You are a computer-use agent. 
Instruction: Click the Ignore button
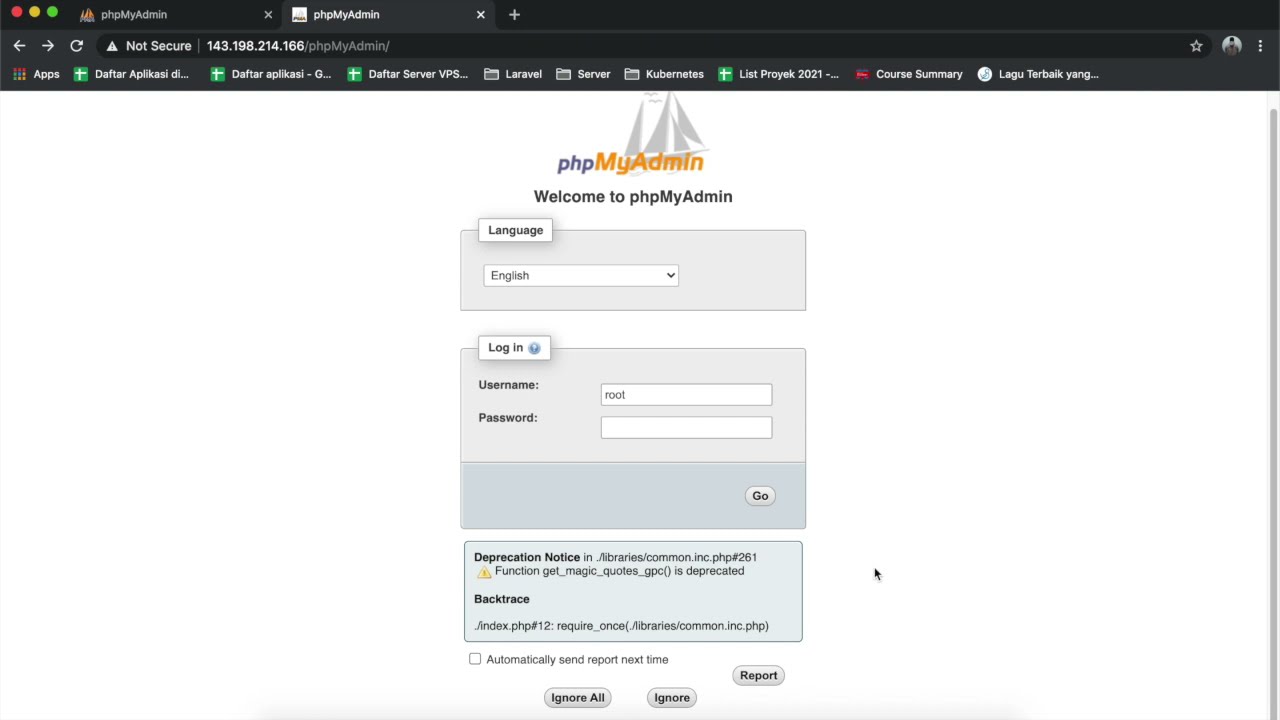[x=671, y=698]
